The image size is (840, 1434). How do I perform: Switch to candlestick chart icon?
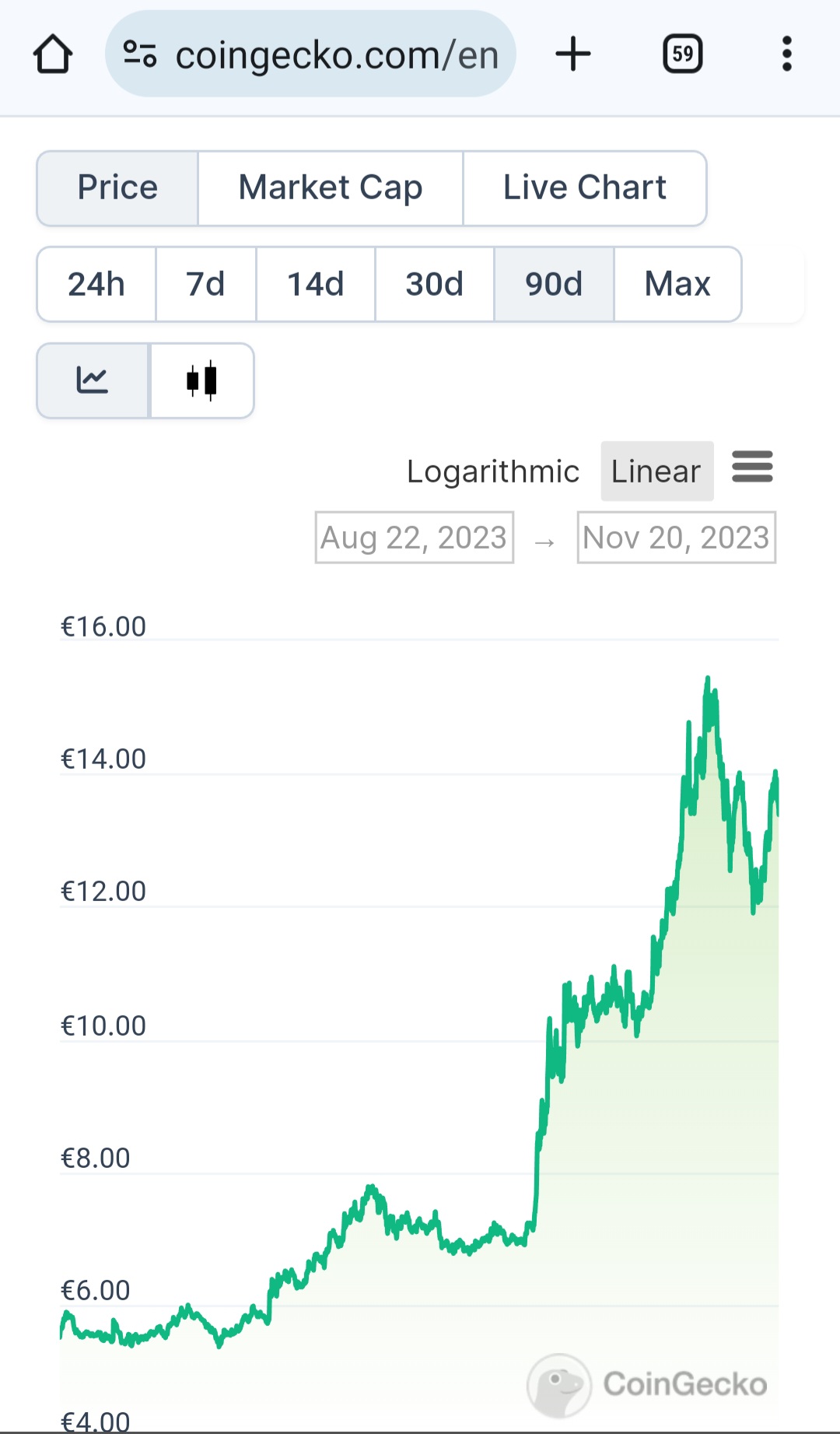click(201, 380)
